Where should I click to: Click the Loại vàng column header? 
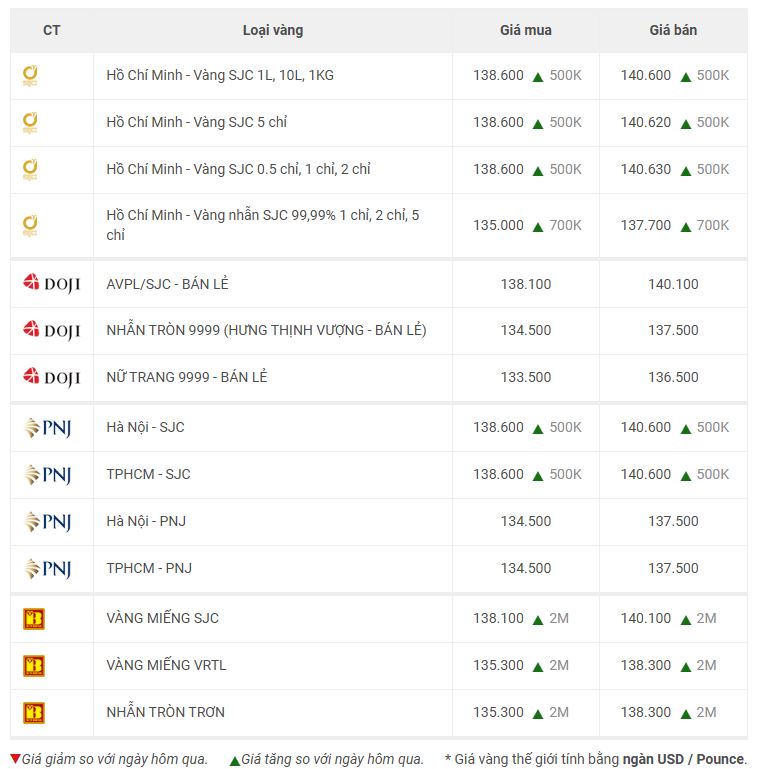(x=272, y=30)
